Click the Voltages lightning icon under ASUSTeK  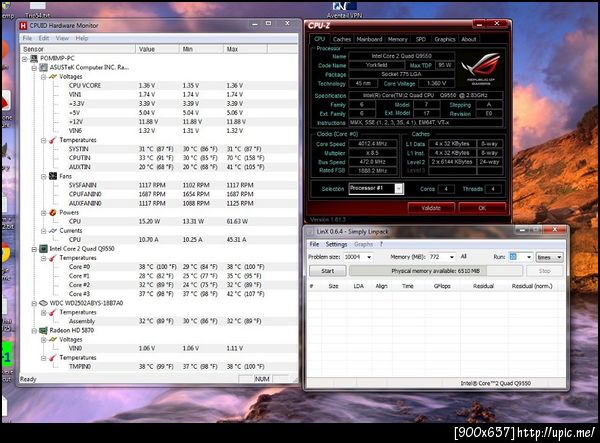53,77
